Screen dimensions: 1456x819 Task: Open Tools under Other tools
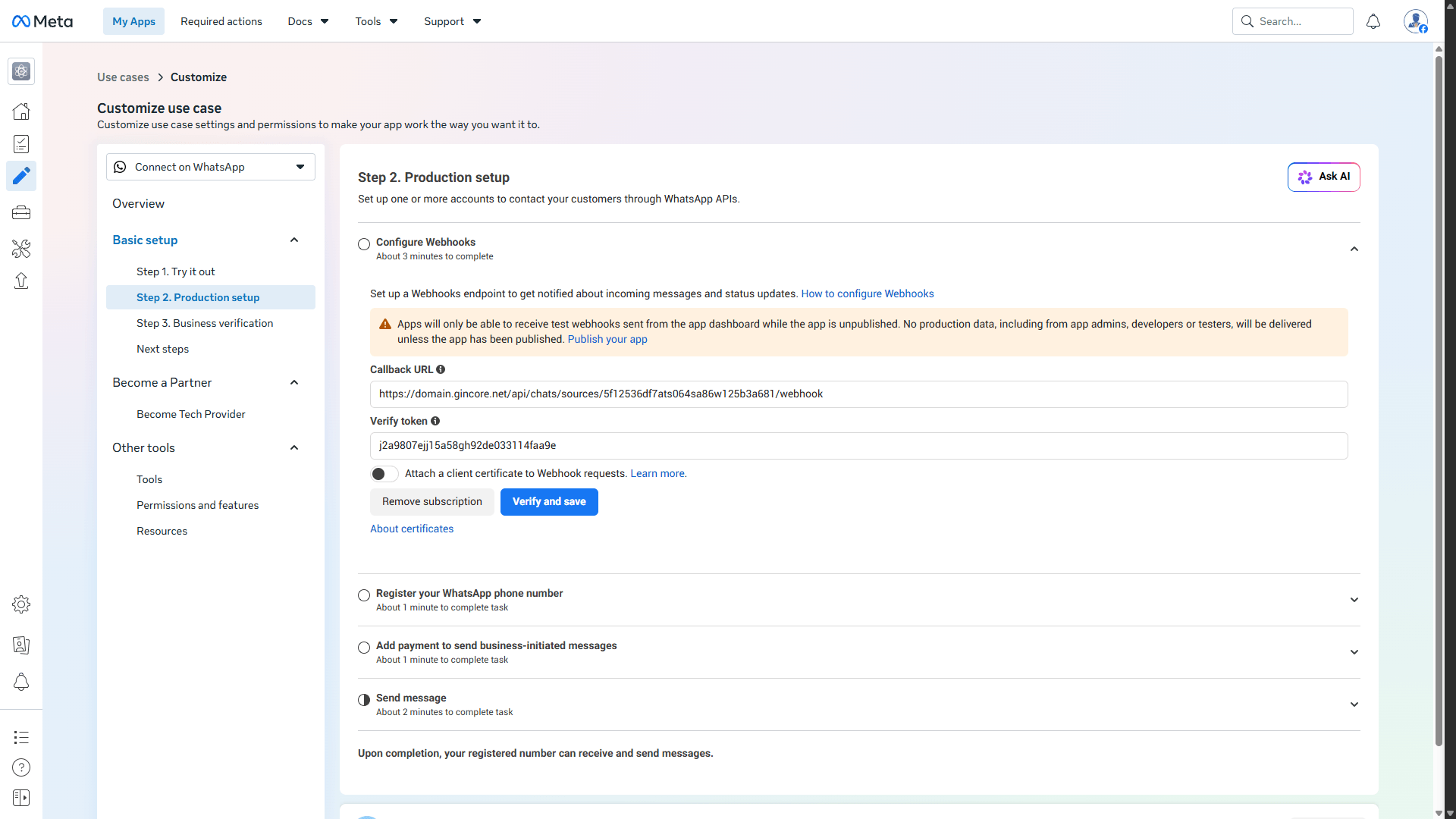149,479
